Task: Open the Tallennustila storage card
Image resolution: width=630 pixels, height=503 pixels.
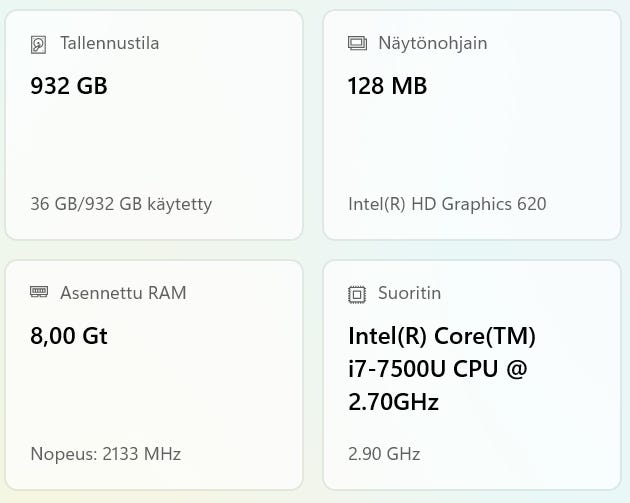Action: 154,125
